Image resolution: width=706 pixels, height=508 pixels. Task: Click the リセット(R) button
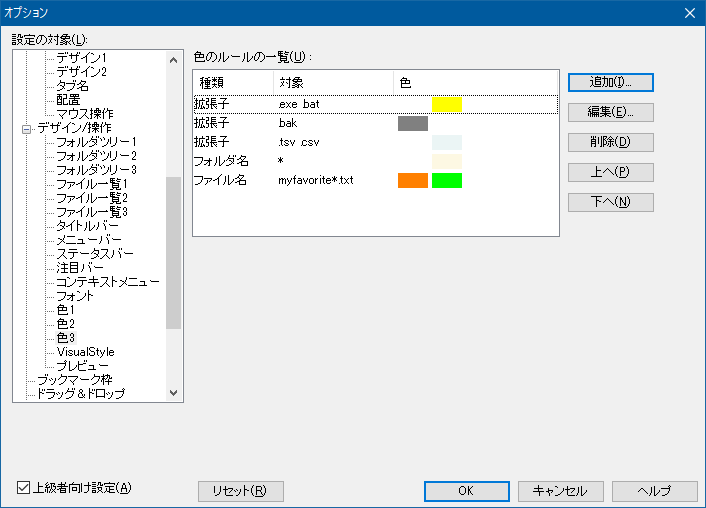[241, 491]
